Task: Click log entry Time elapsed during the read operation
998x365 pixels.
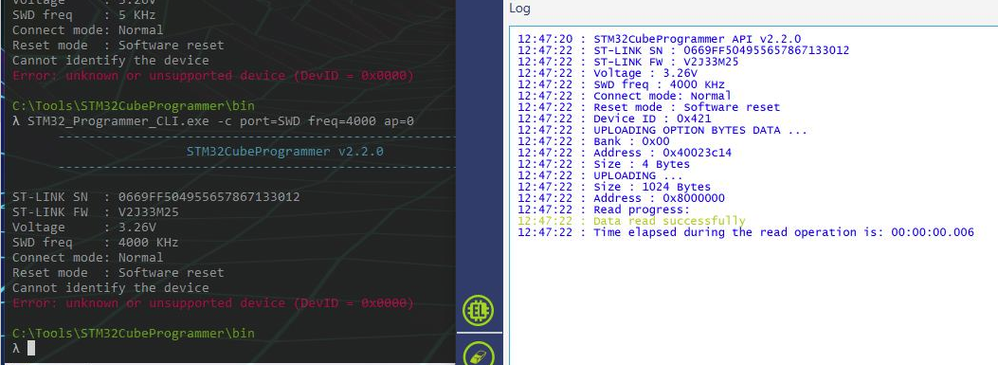Action: pos(745,233)
